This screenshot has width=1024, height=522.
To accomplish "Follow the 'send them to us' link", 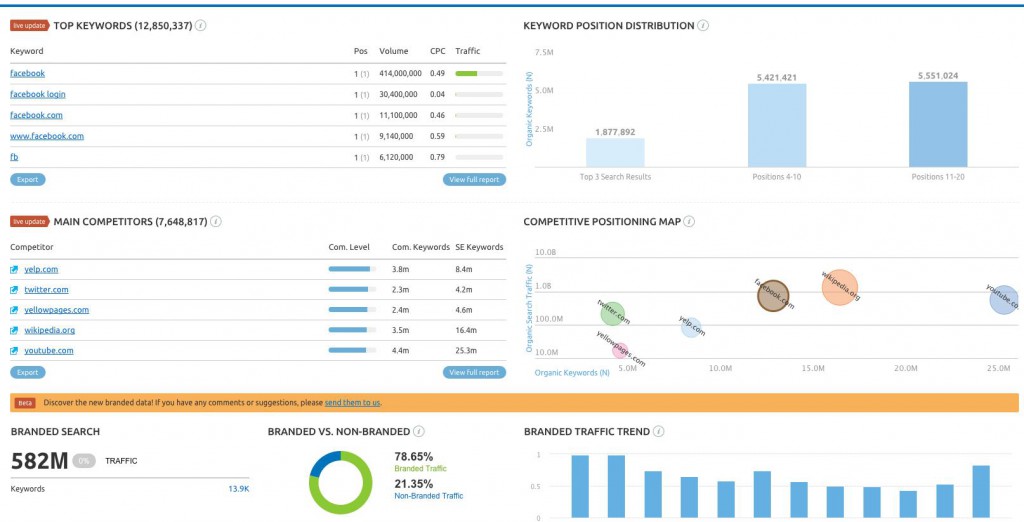I will (353, 402).
